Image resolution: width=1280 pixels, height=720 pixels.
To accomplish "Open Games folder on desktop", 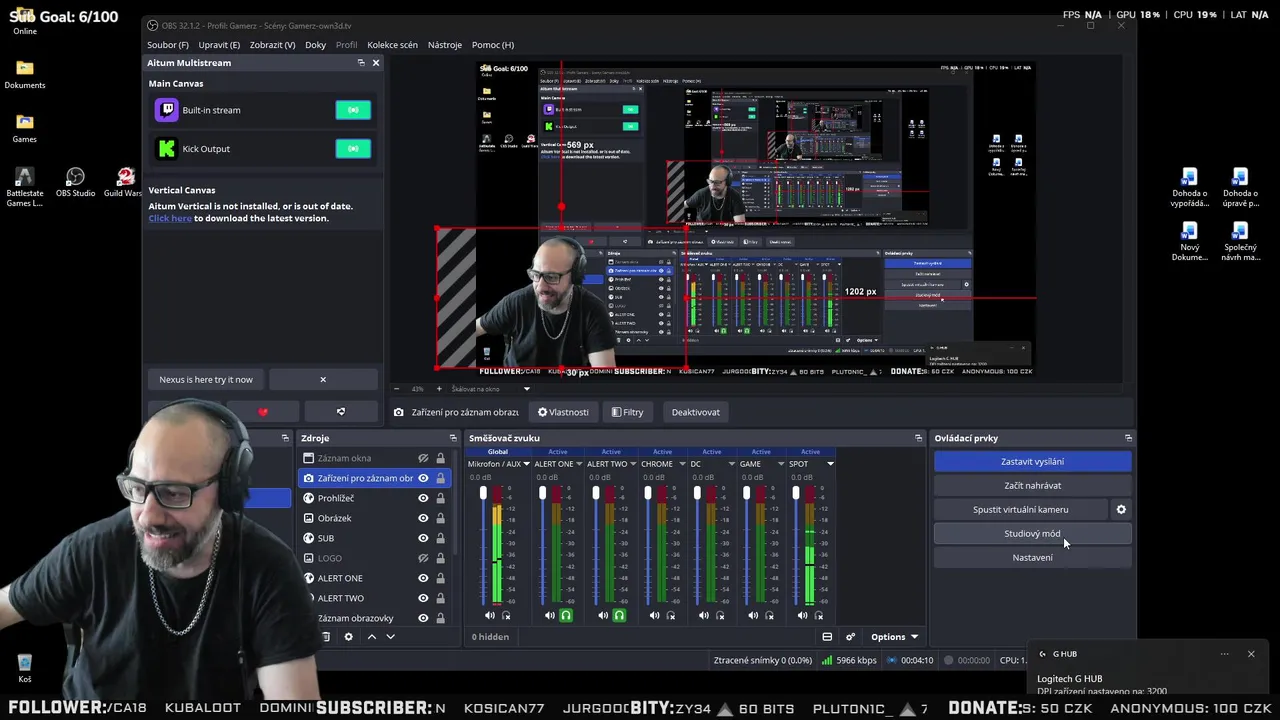I will pyautogui.click(x=25, y=128).
